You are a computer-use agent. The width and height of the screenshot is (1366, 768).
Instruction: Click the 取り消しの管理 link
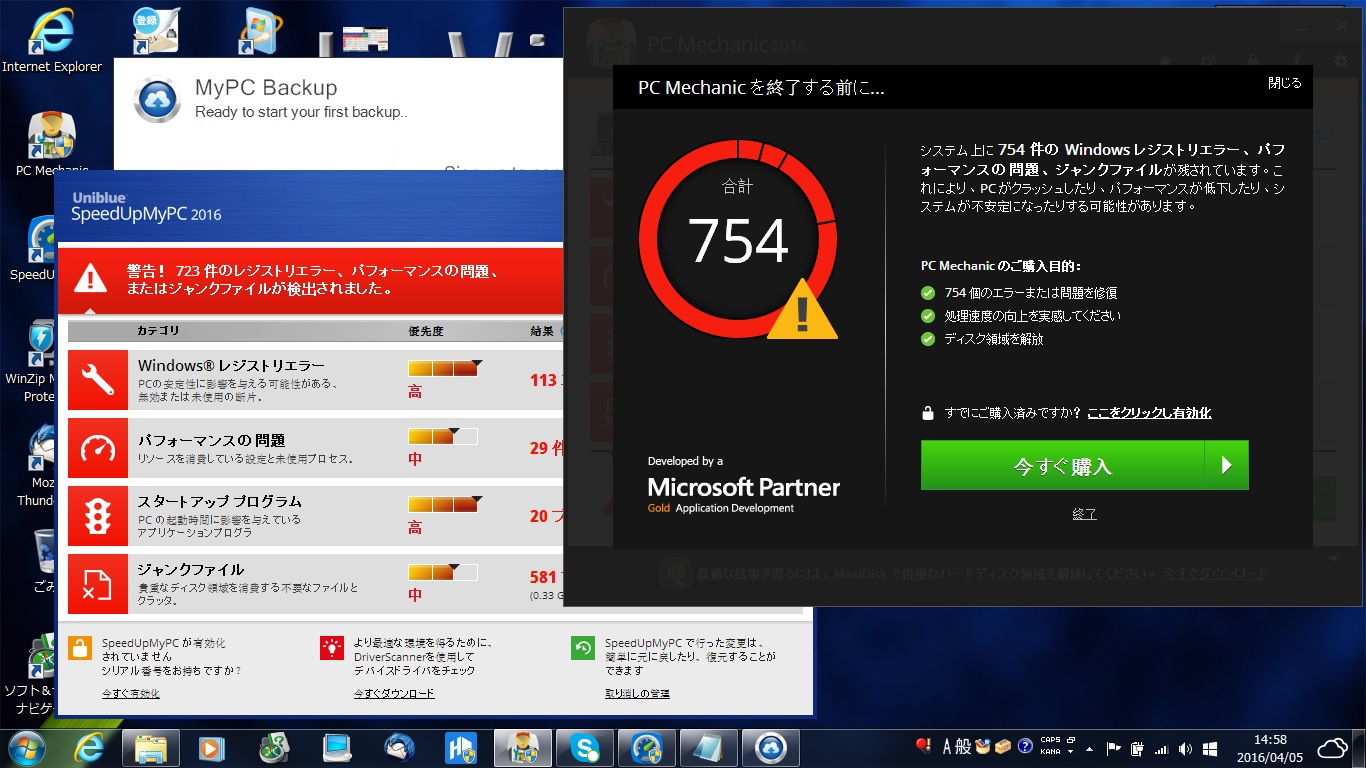tap(637, 693)
